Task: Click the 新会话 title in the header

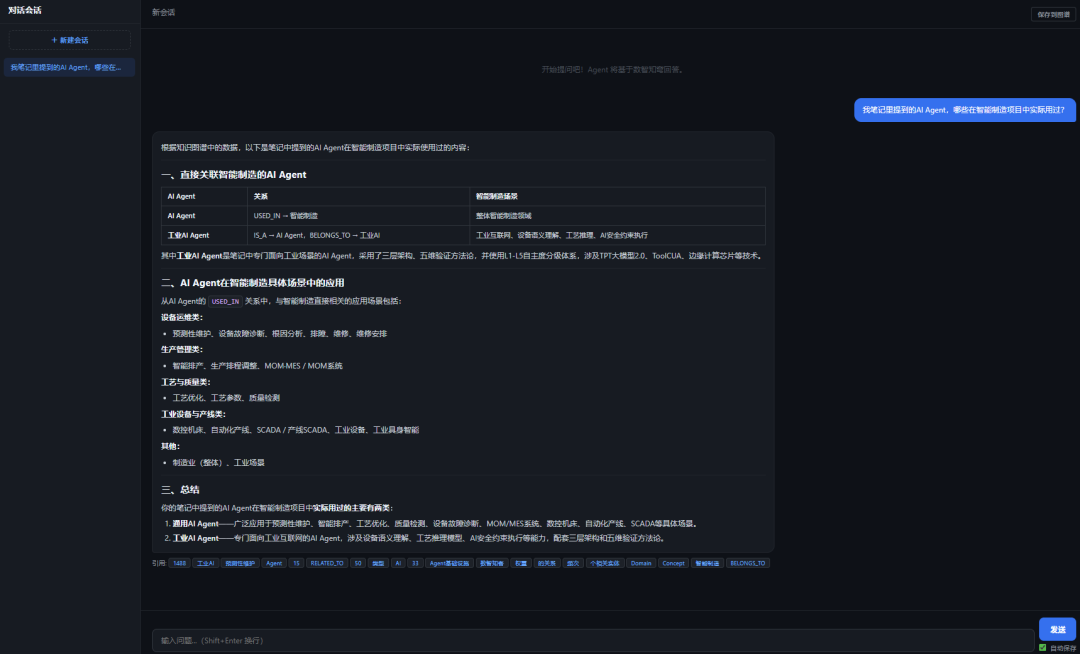Action: 163,12
